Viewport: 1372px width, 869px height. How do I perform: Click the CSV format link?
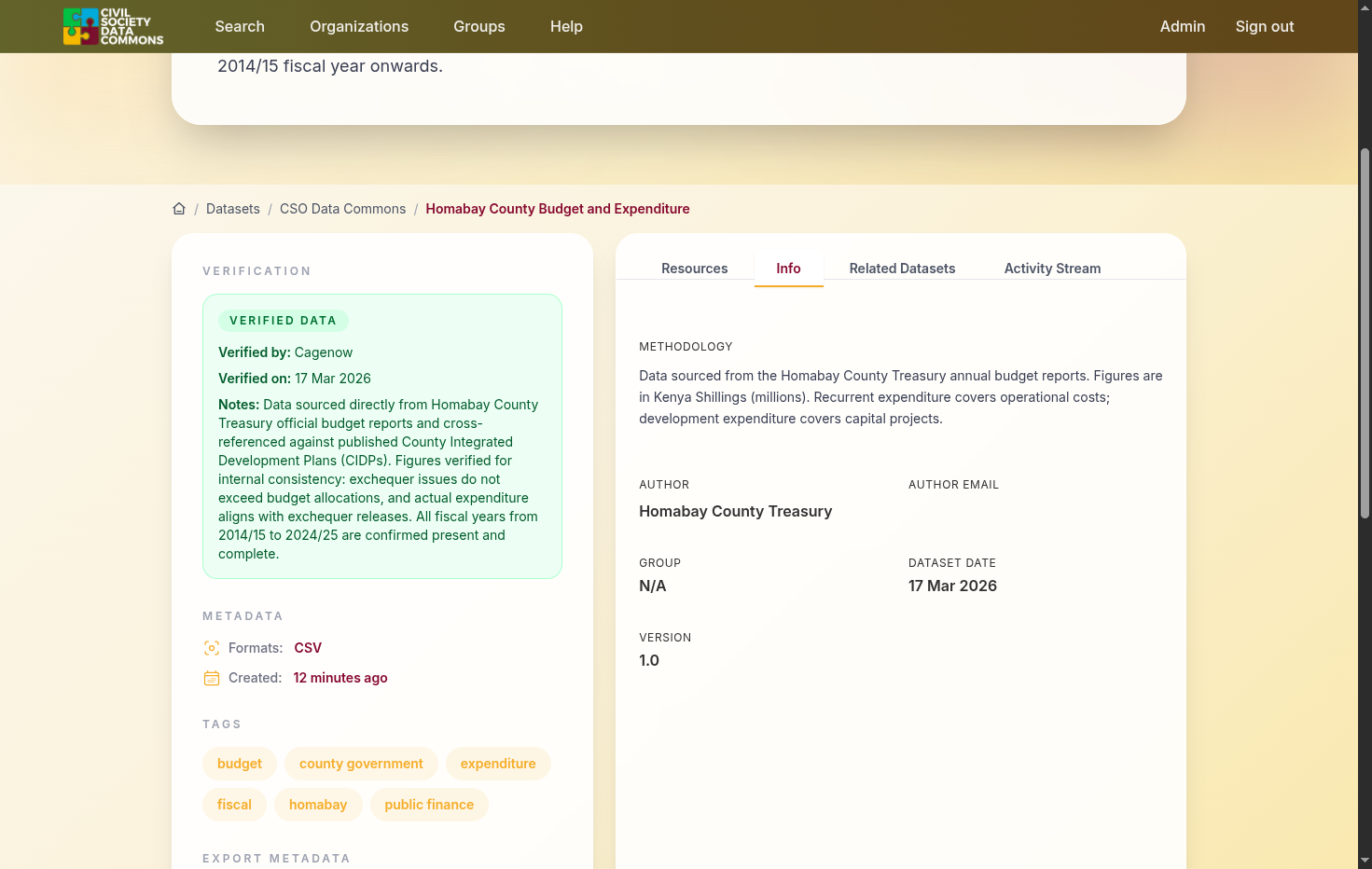[x=308, y=648]
